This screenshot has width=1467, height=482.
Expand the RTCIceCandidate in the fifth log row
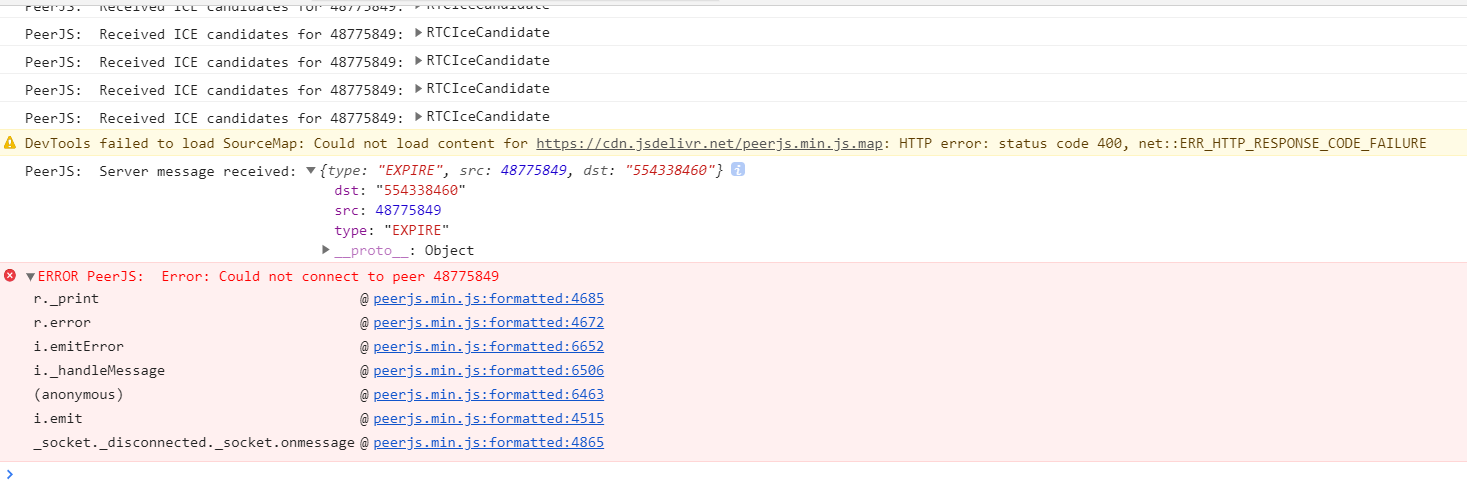click(419, 117)
